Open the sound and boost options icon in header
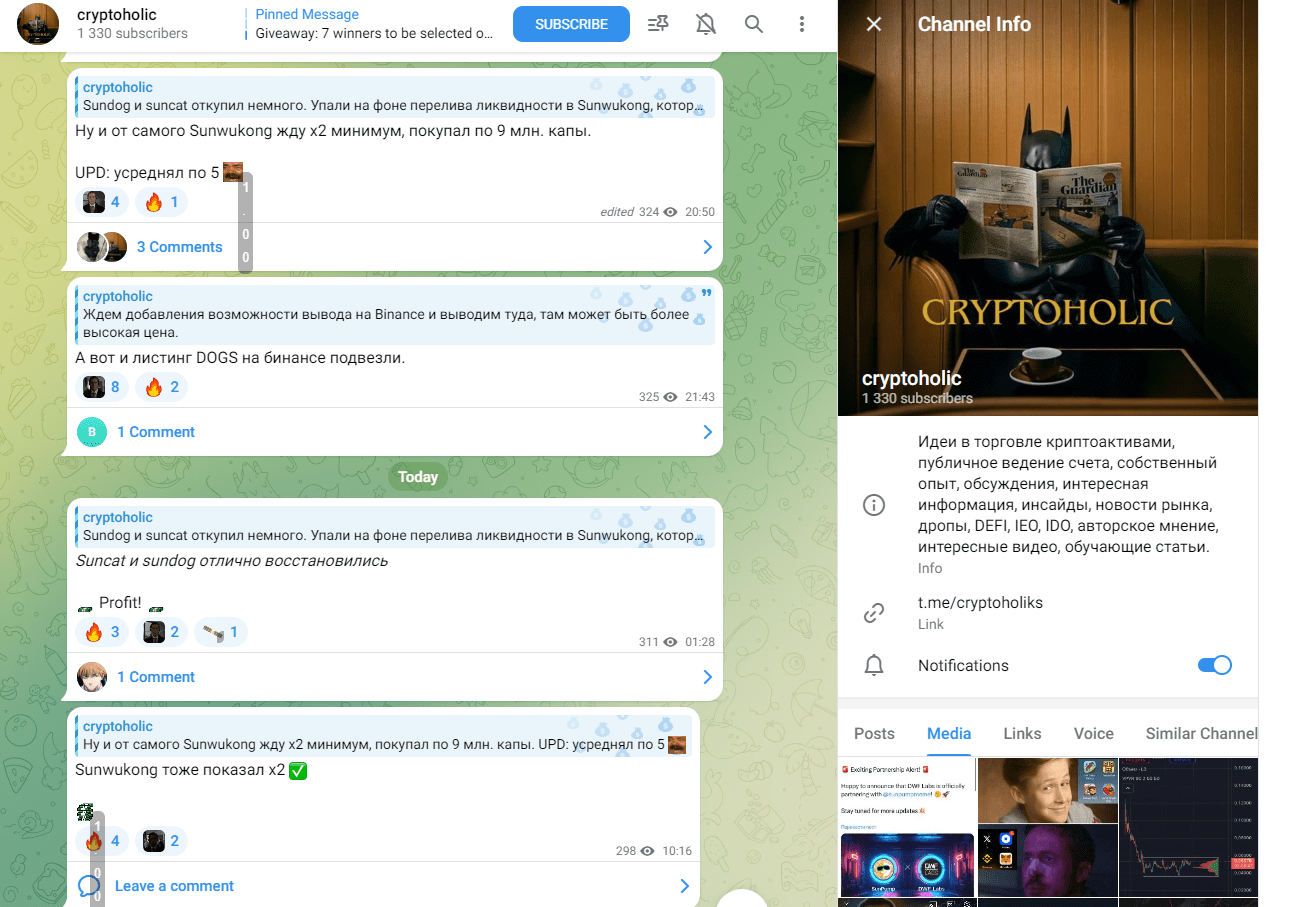Screen dimensions: 1305x907 pyautogui.click(x=658, y=24)
